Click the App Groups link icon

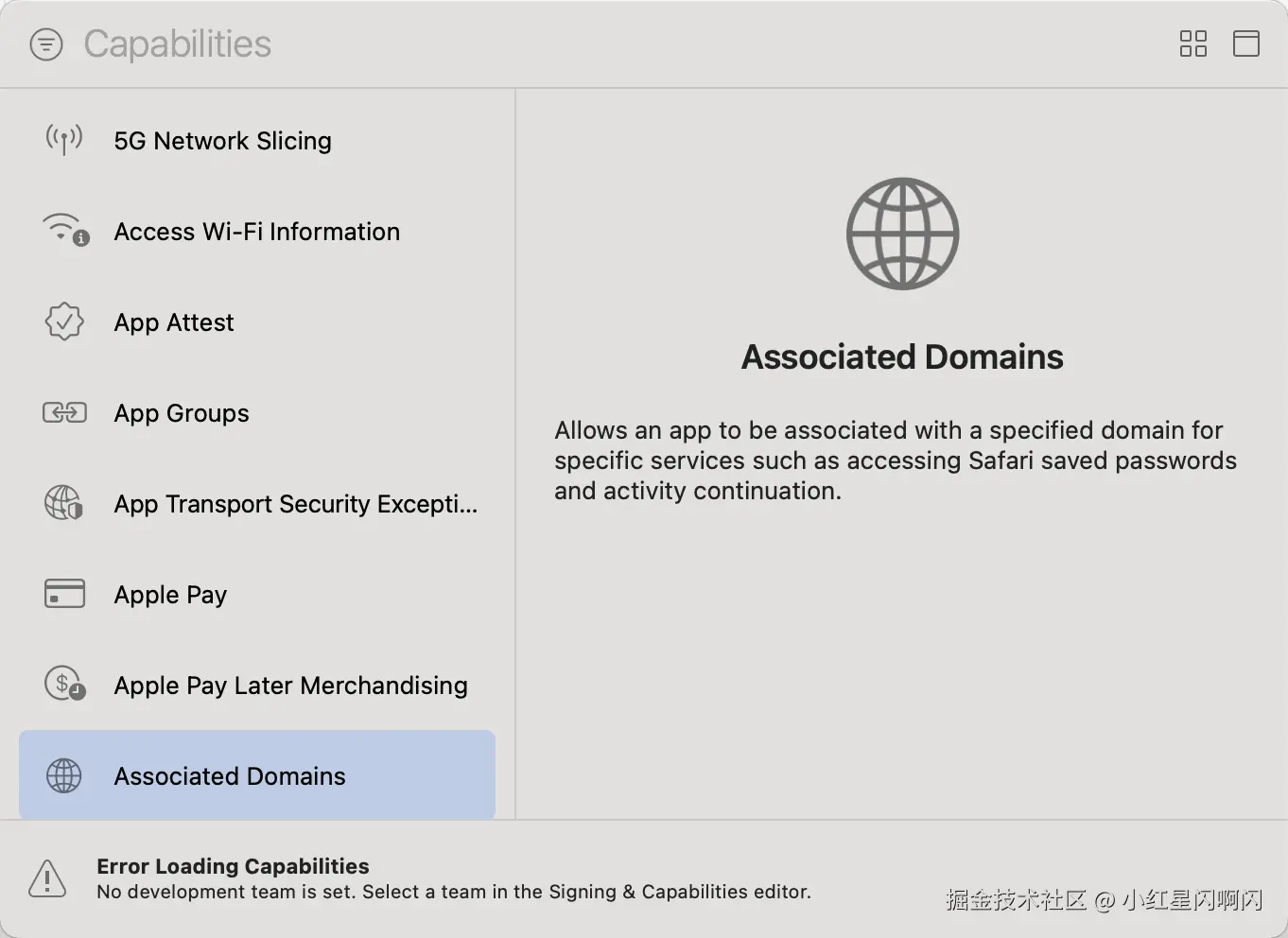(64, 413)
